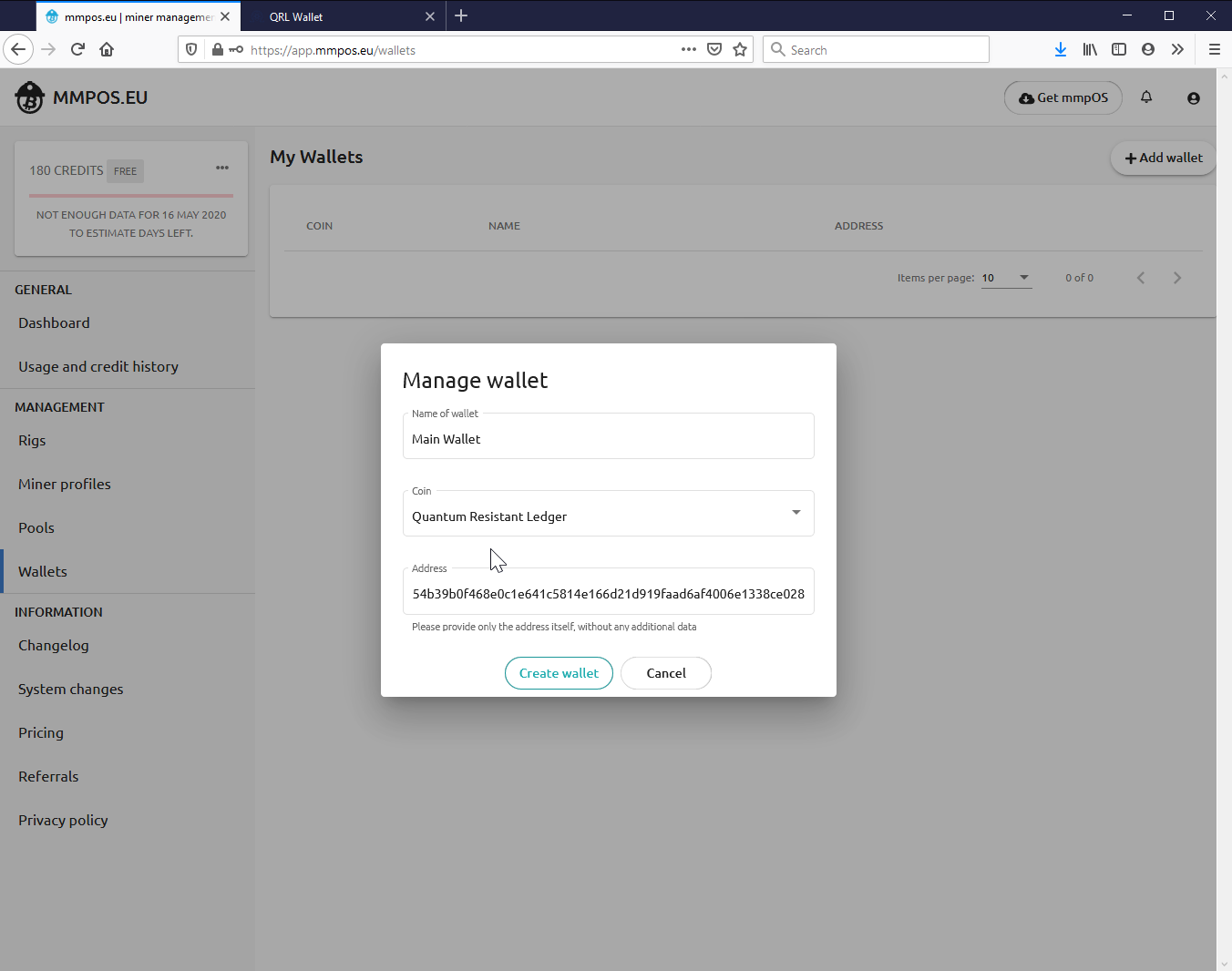1232x971 pixels.
Task: Switch to mmpos.eu miner management tab
Action: (138, 16)
